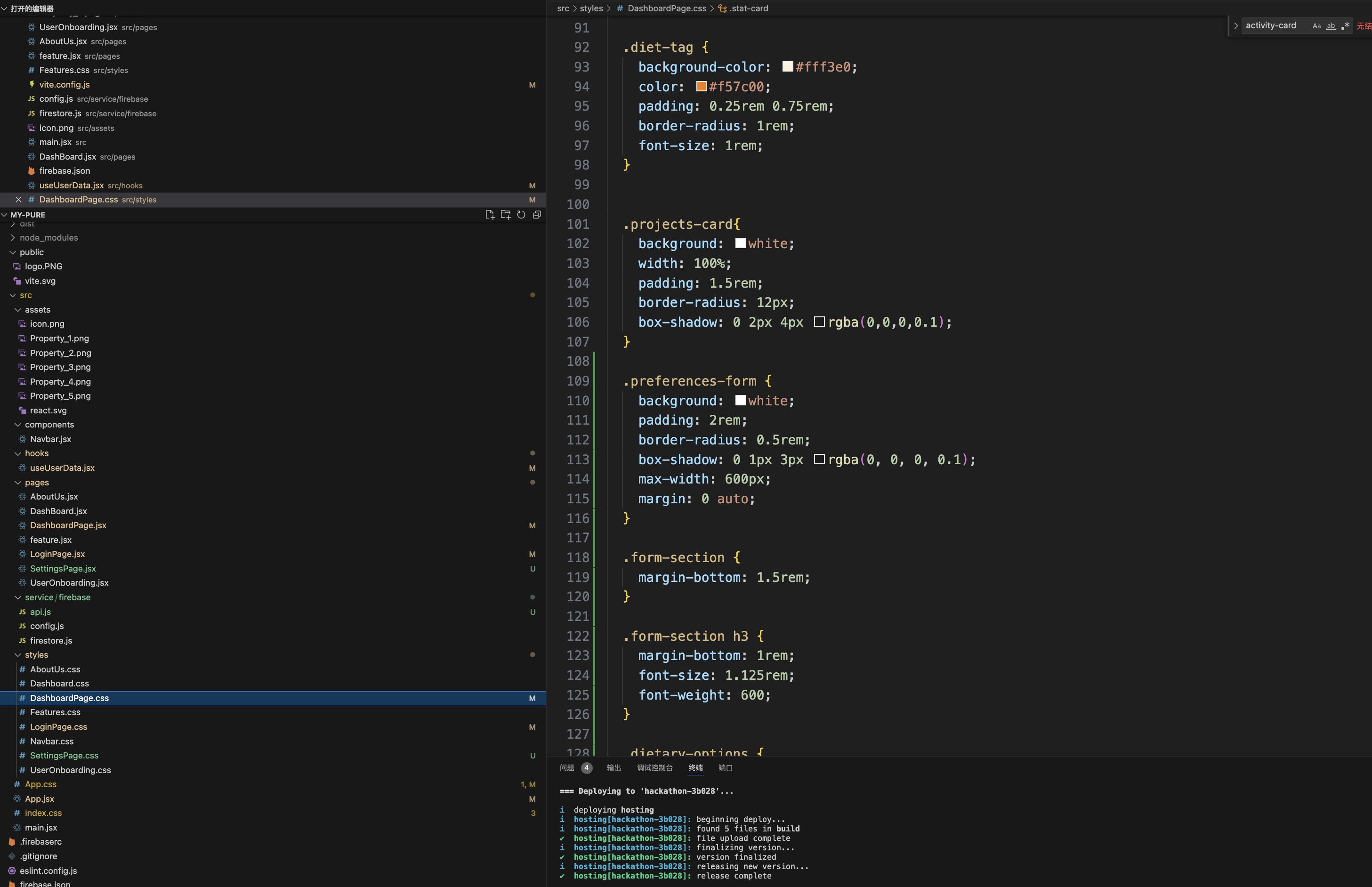
Task: Refresh the explorer file tree
Action: (521, 215)
